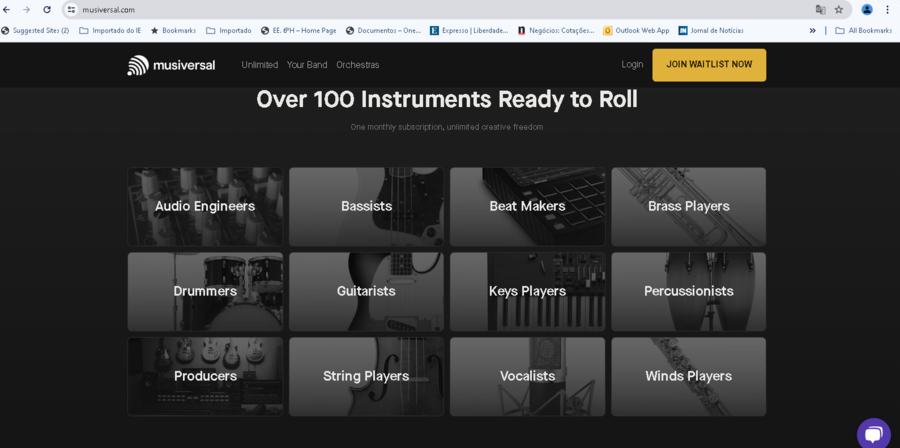
Task: Click the Join Waitlist Now button
Action: (x=709, y=65)
